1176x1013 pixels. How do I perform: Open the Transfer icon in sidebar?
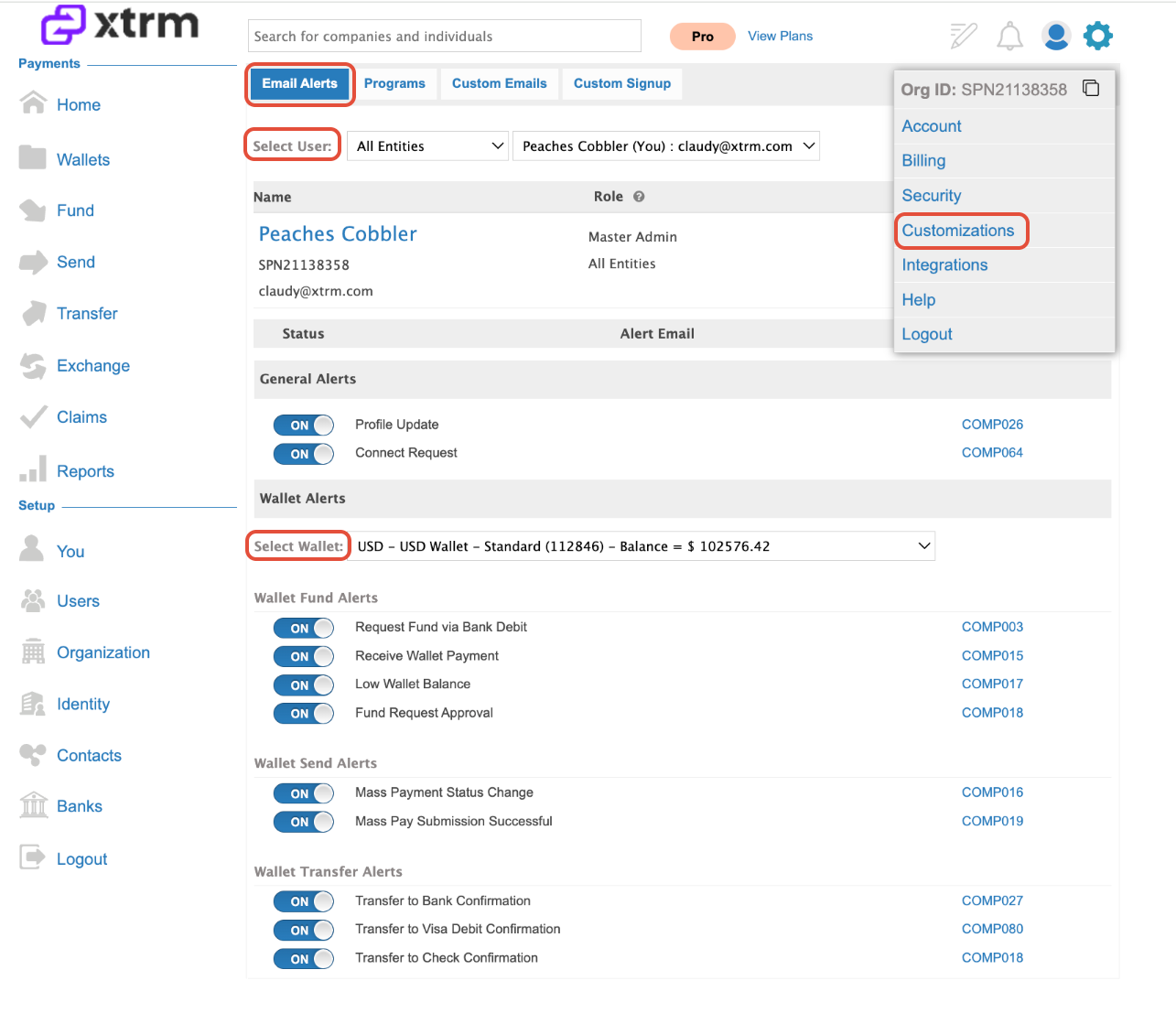34,313
